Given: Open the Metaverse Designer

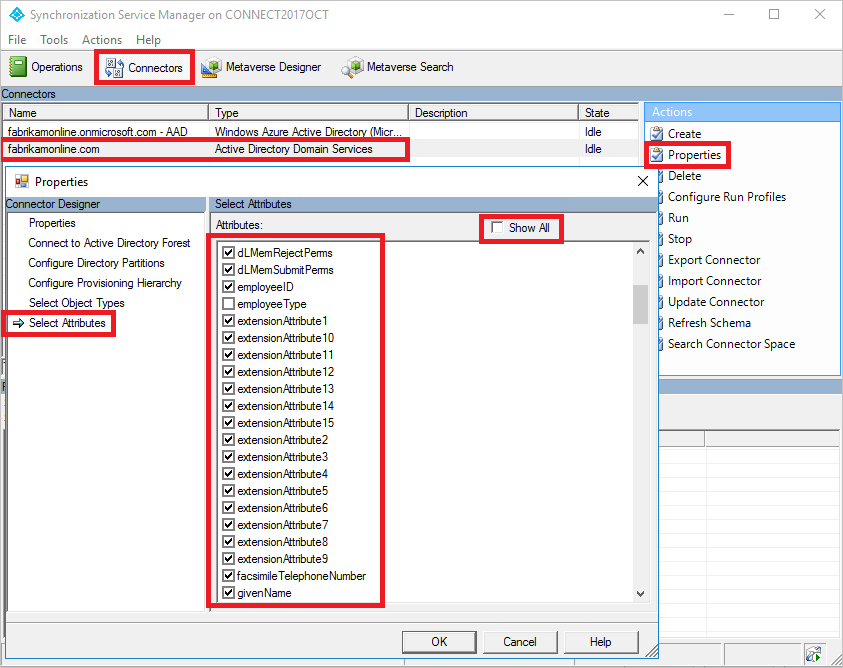Looking at the screenshot, I should point(261,67).
